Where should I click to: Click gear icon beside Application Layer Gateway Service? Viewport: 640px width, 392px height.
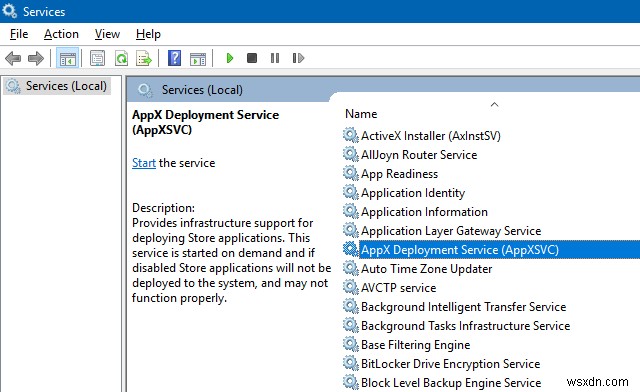tap(351, 230)
